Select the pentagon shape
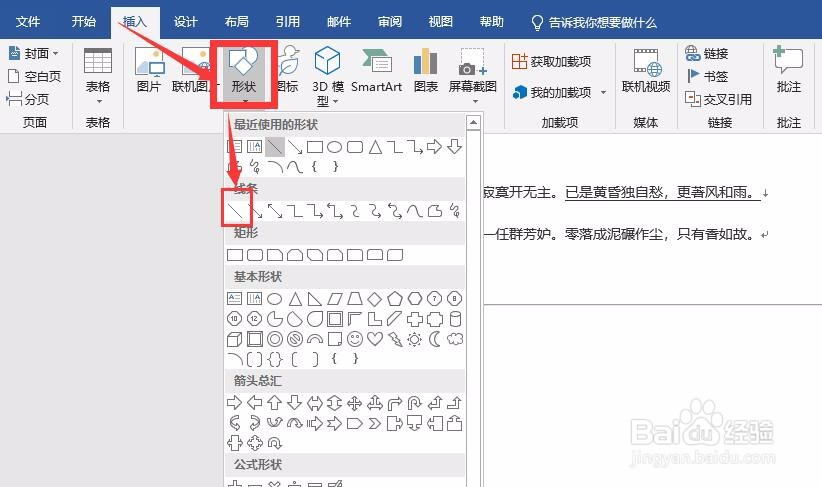822x487 pixels. (x=395, y=299)
